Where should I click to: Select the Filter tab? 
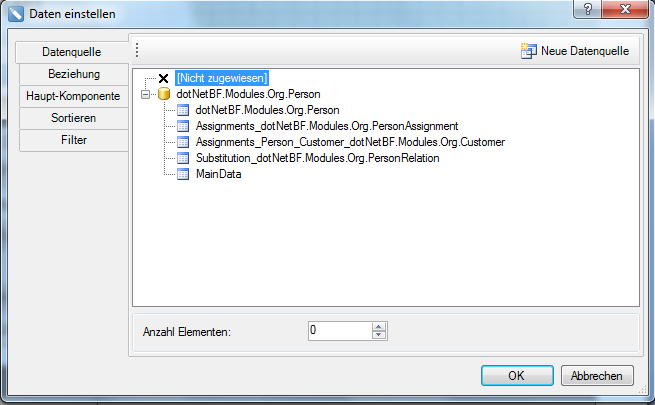pyautogui.click(x=73, y=140)
